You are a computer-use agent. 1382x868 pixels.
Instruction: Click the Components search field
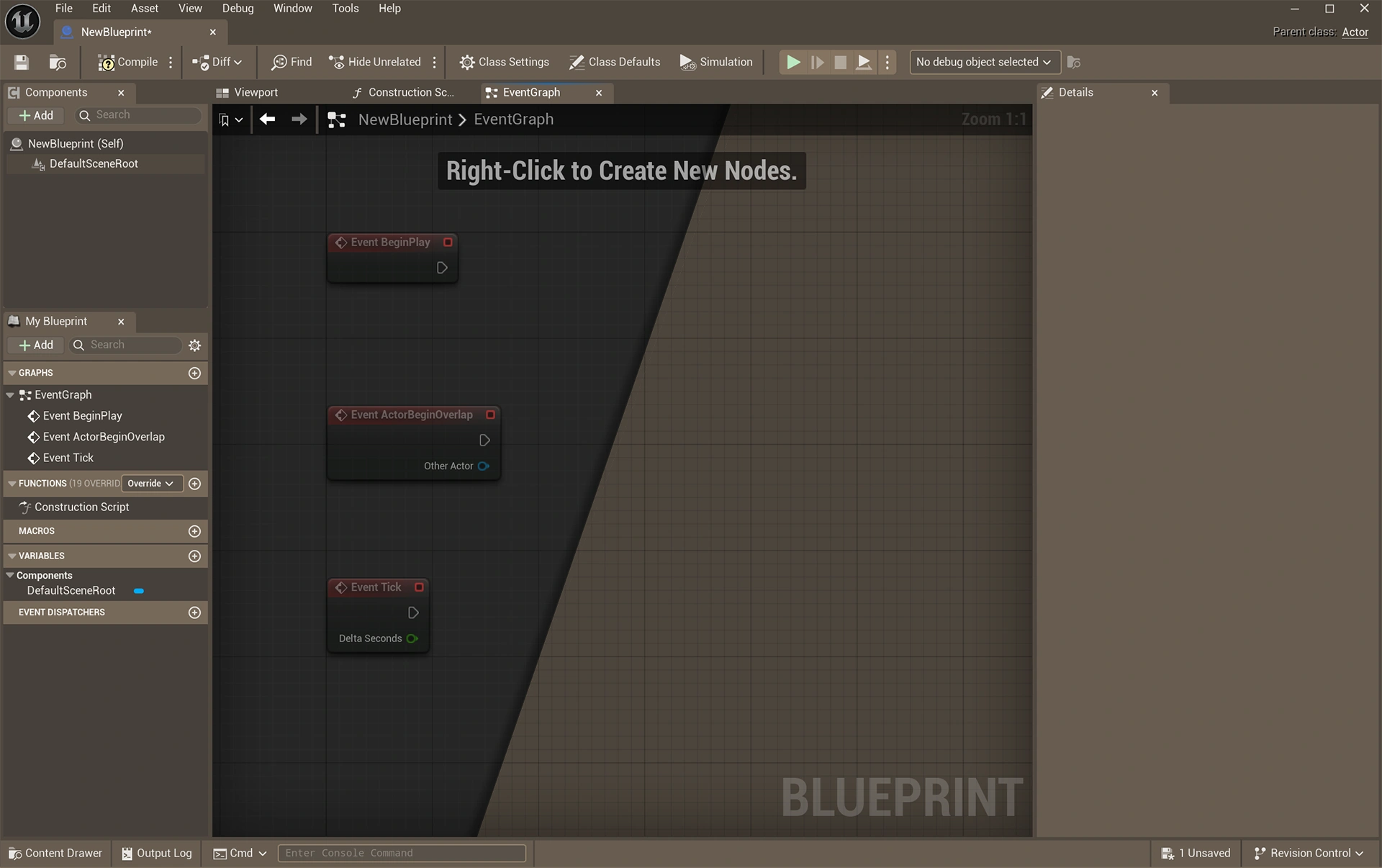(139, 115)
